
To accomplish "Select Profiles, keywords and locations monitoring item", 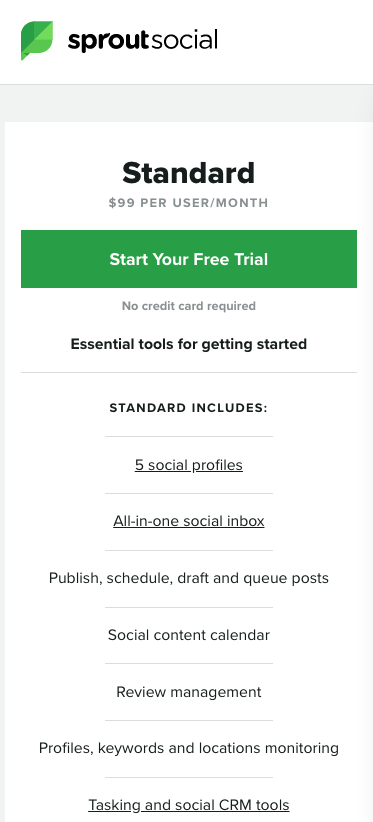I will 189,748.
